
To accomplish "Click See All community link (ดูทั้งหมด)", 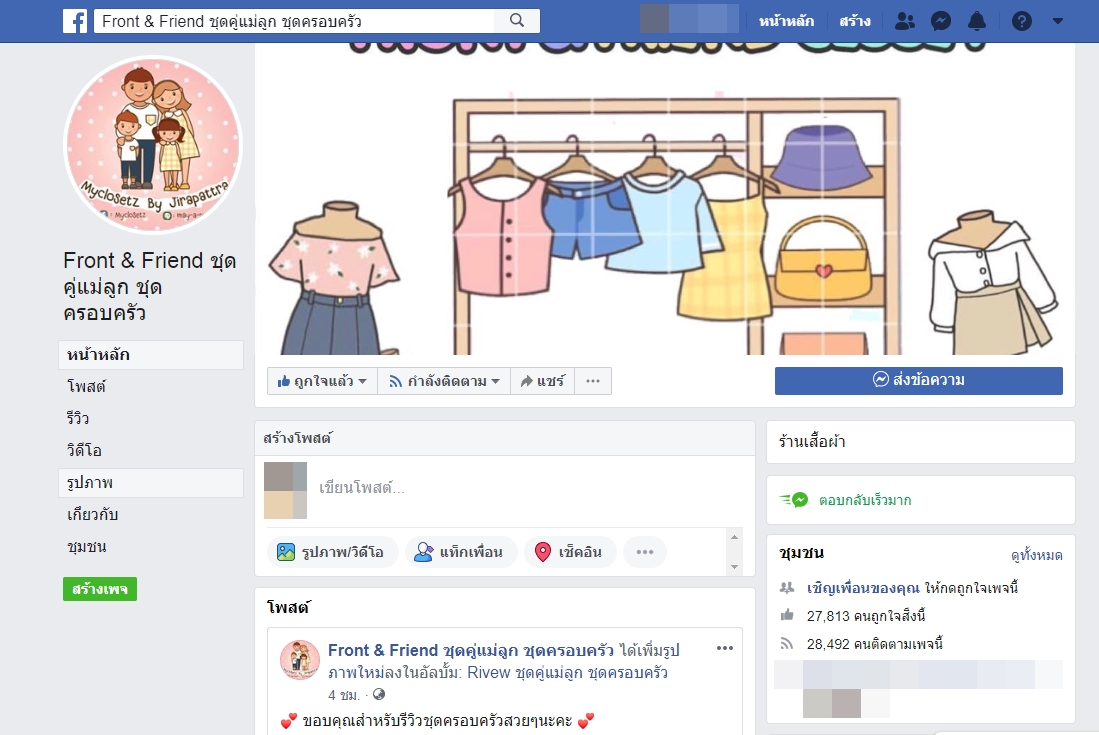I will tap(1036, 555).
